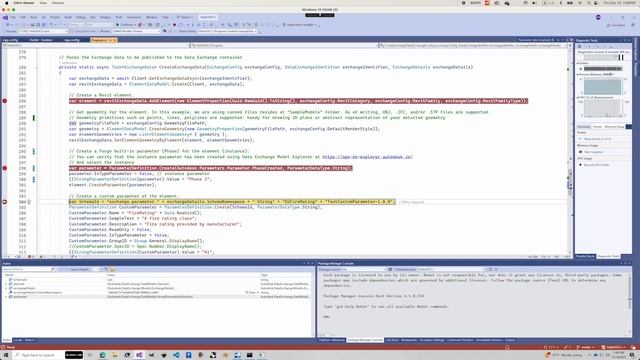The width and height of the screenshot is (640, 360).
Task: Click the Continue debugging button
Action: click(125, 25)
